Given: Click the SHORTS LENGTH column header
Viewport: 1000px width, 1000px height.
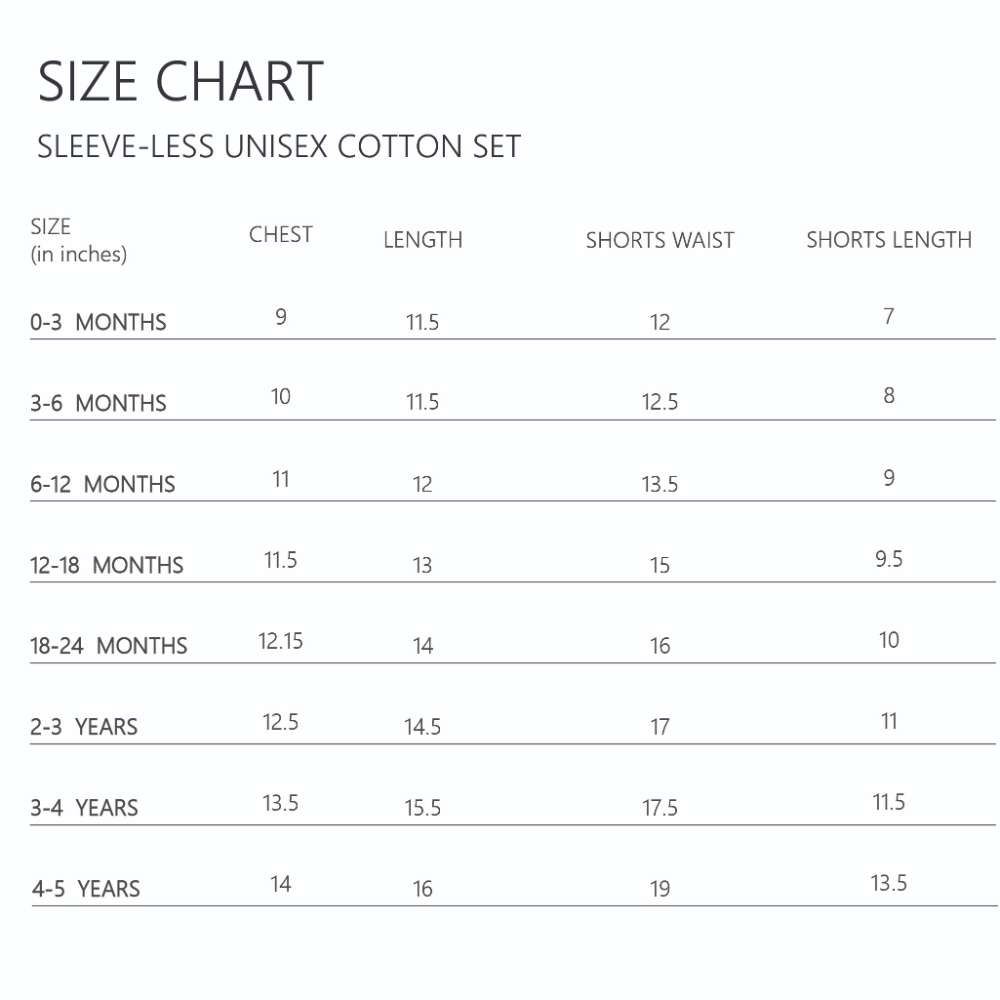Looking at the screenshot, I should tap(889, 240).
